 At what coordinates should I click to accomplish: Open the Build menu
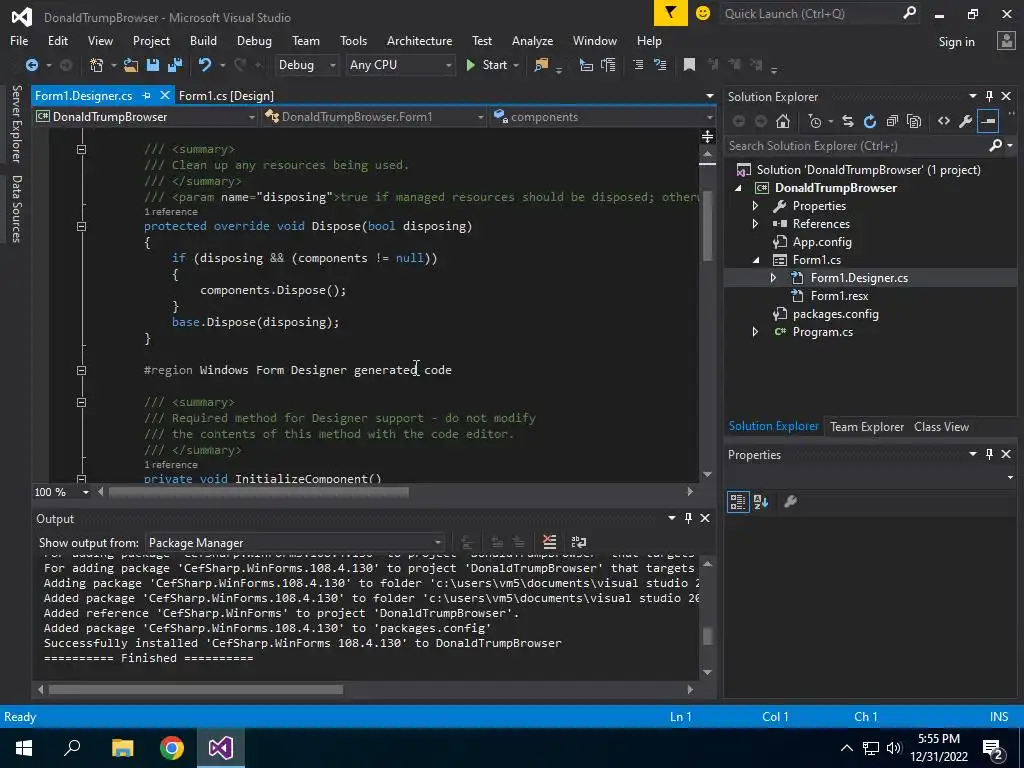[x=203, y=40]
